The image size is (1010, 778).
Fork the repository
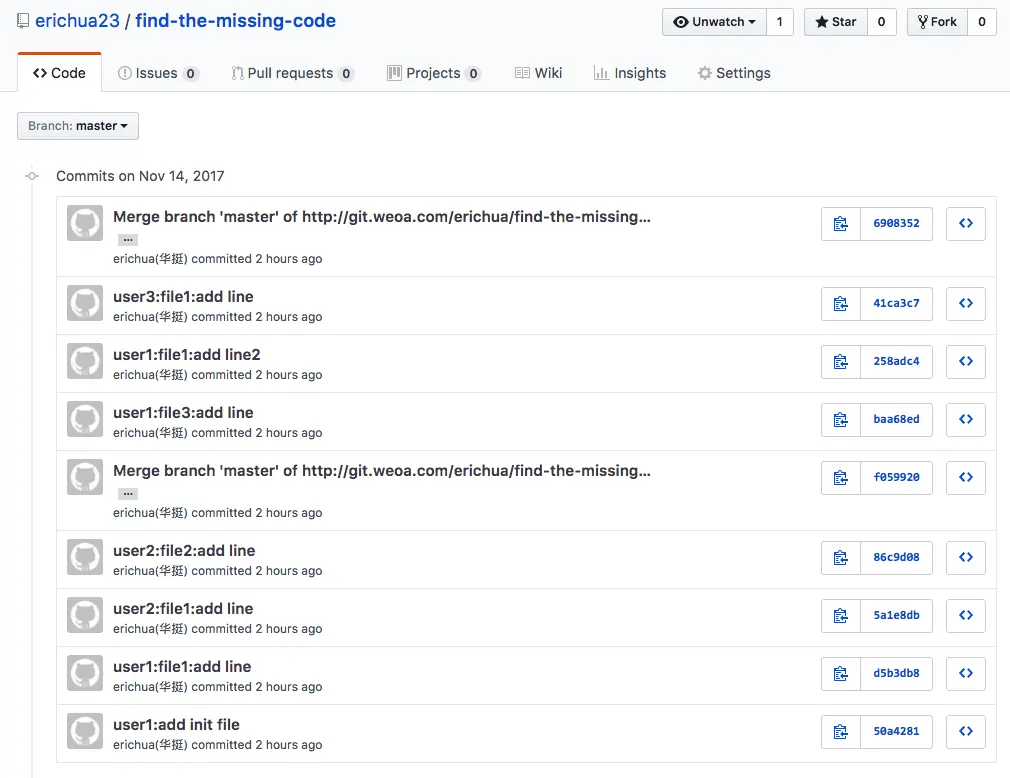[937, 22]
